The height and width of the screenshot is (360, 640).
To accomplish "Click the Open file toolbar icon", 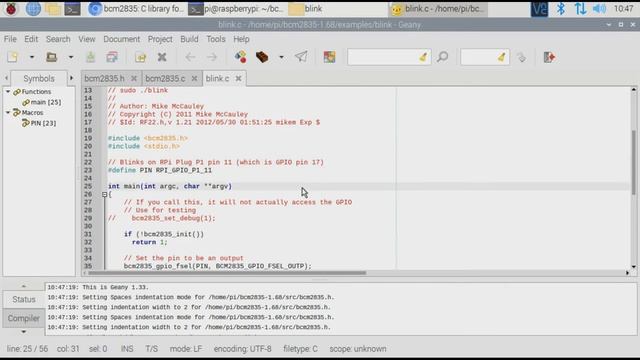I will (51, 57).
